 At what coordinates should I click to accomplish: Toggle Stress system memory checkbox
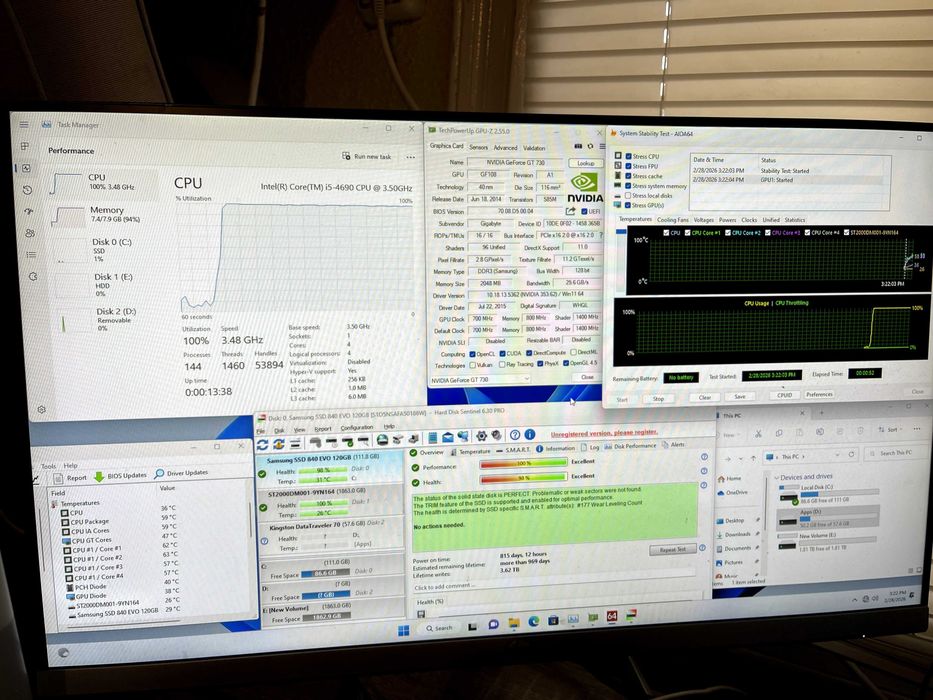tap(628, 186)
